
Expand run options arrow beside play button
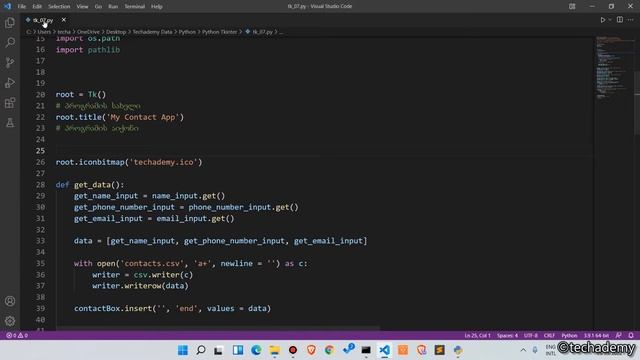610,20
